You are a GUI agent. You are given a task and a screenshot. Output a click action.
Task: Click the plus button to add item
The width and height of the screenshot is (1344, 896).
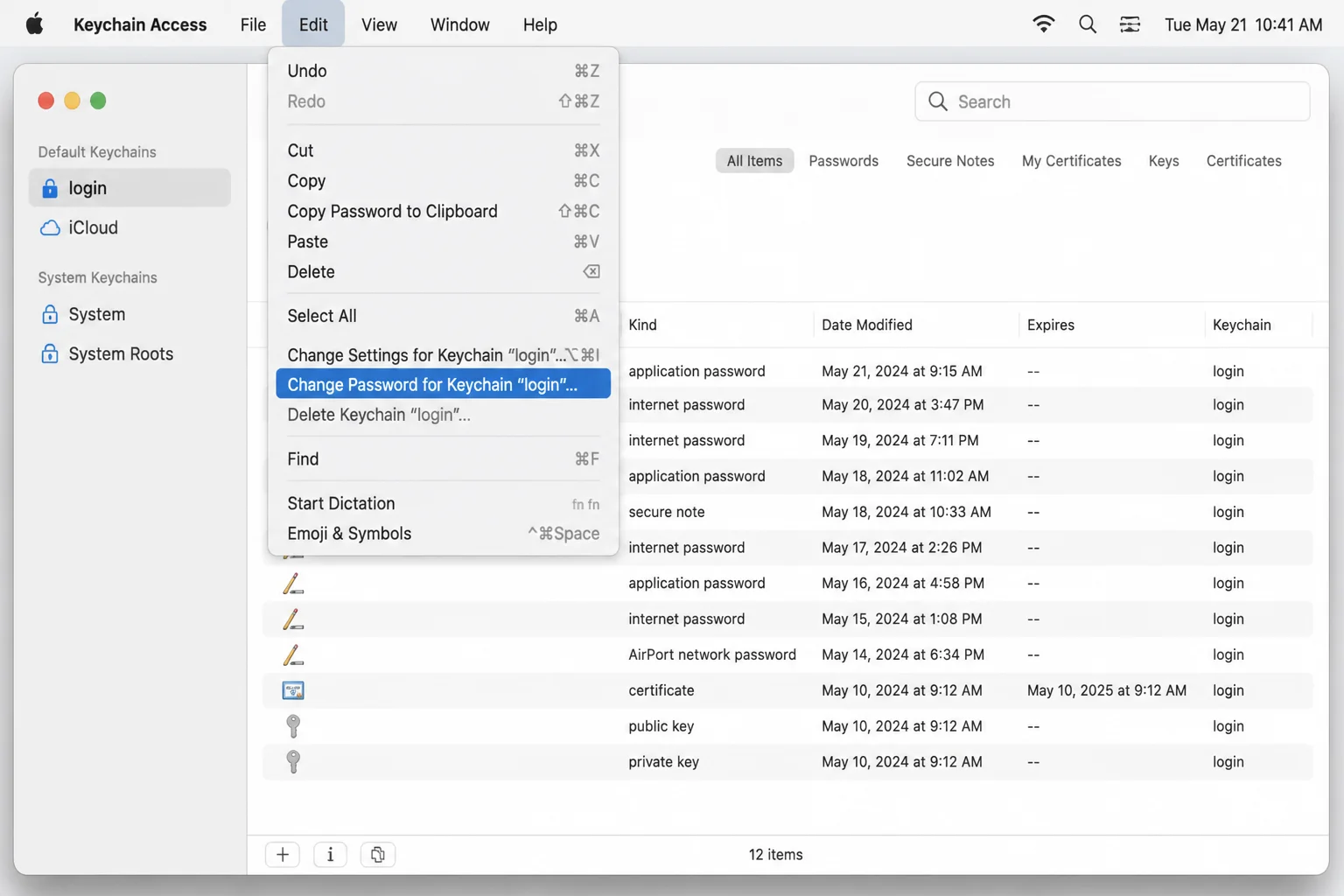(x=283, y=855)
